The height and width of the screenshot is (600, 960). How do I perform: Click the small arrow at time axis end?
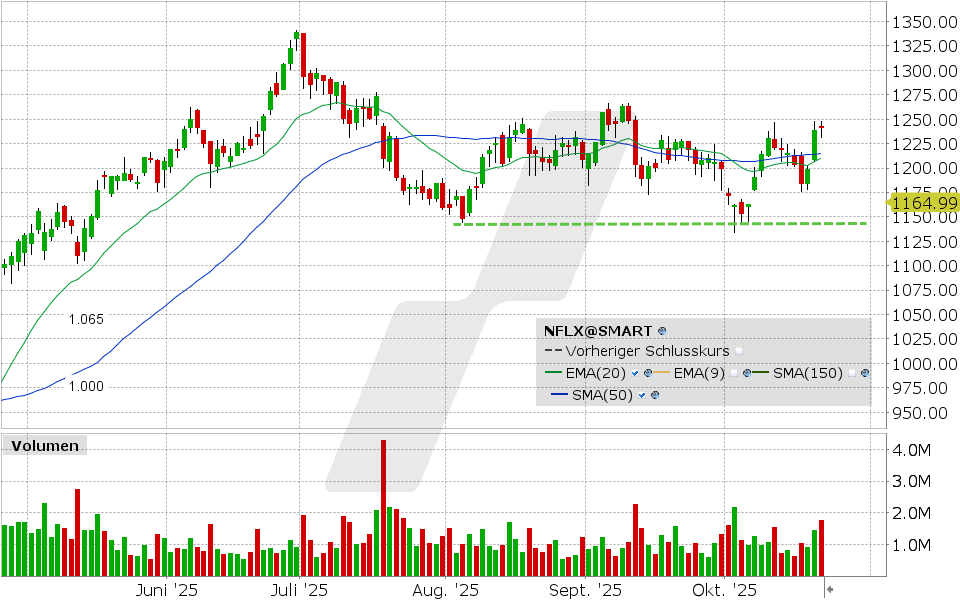(829, 591)
